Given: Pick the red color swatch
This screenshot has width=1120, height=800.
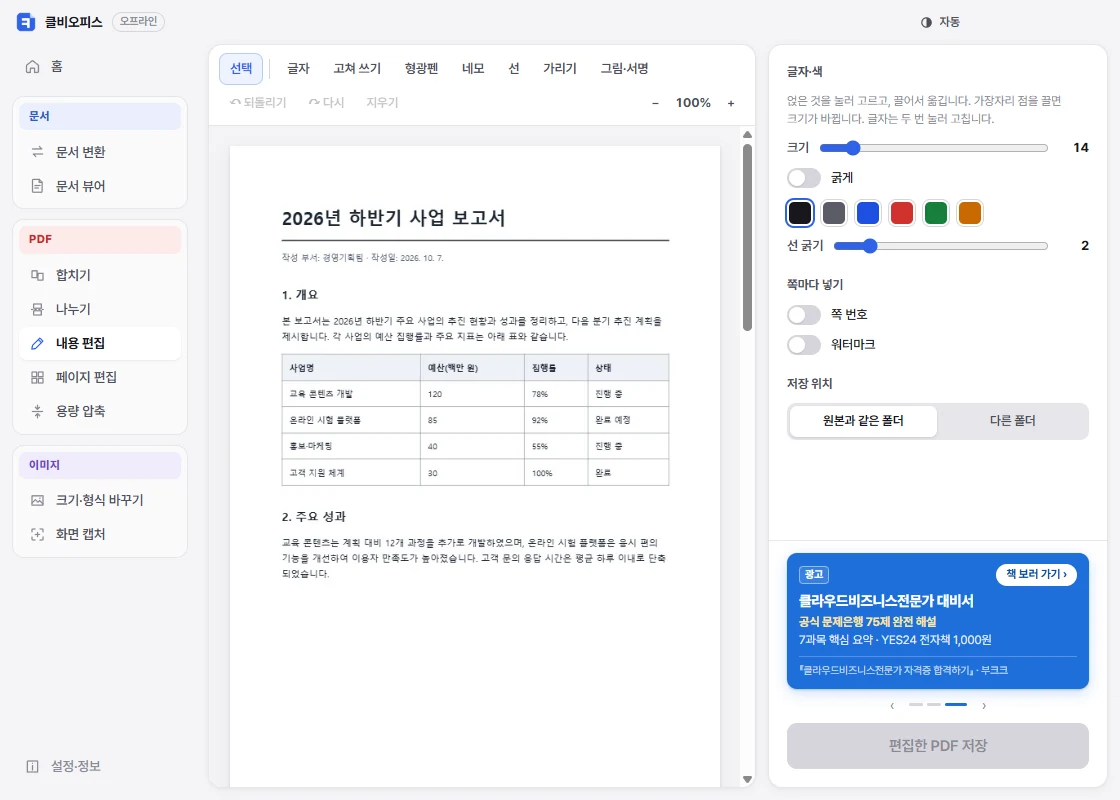Looking at the screenshot, I should coord(901,213).
